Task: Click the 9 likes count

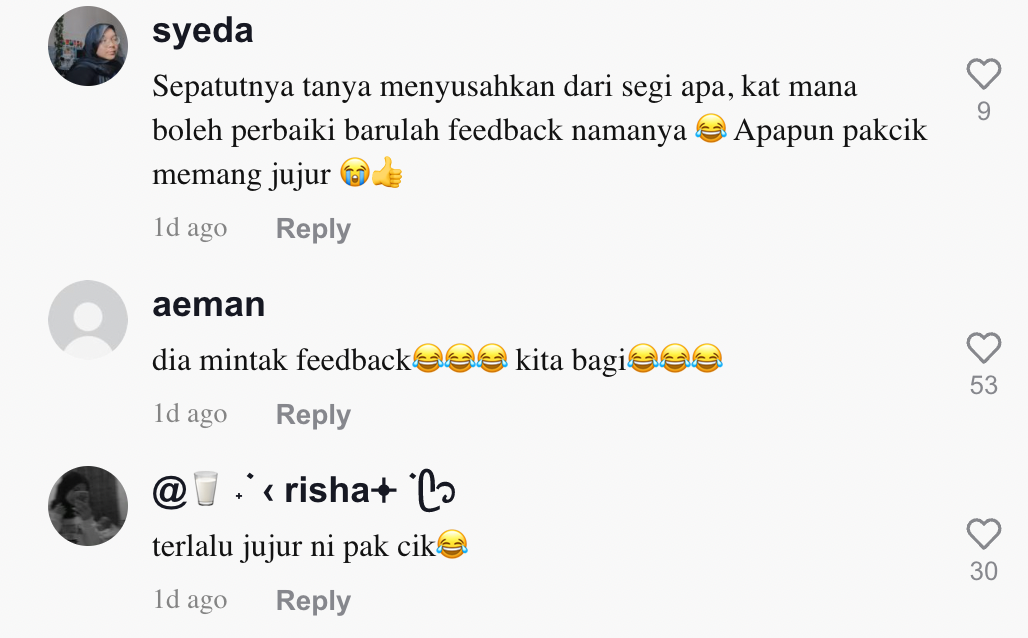Action: (x=984, y=111)
